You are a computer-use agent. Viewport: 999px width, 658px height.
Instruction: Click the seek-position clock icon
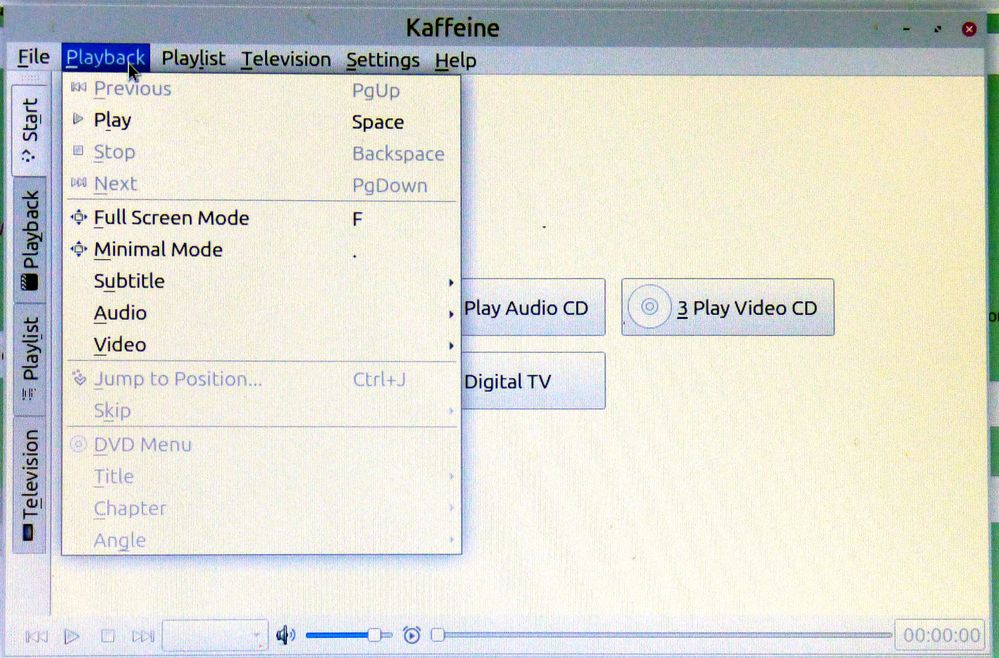tap(411, 635)
